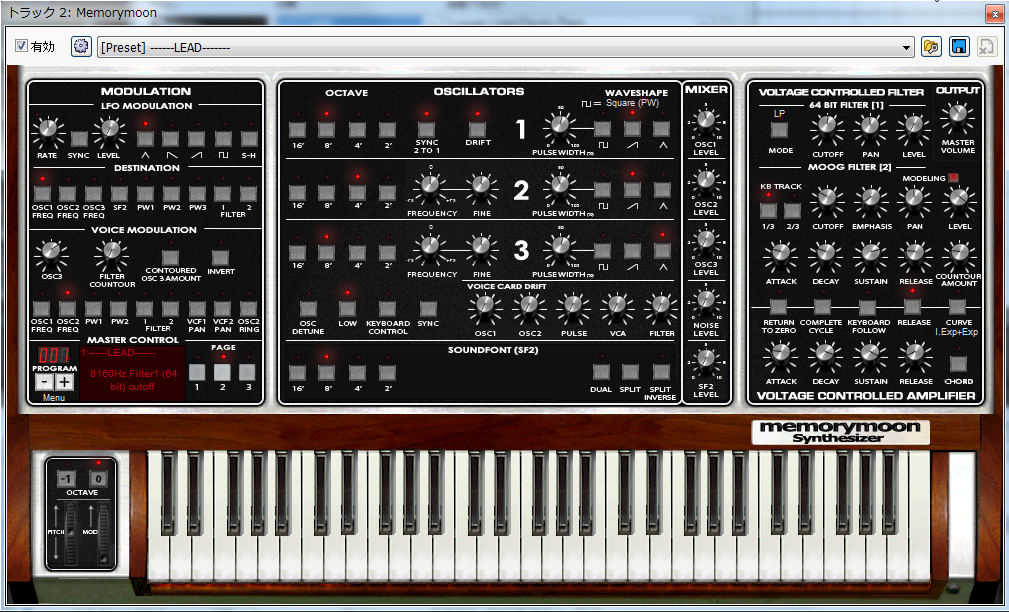The height and width of the screenshot is (612, 1009).
Task: Set soundfont octave to 8'
Action: click(x=327, y=372)
